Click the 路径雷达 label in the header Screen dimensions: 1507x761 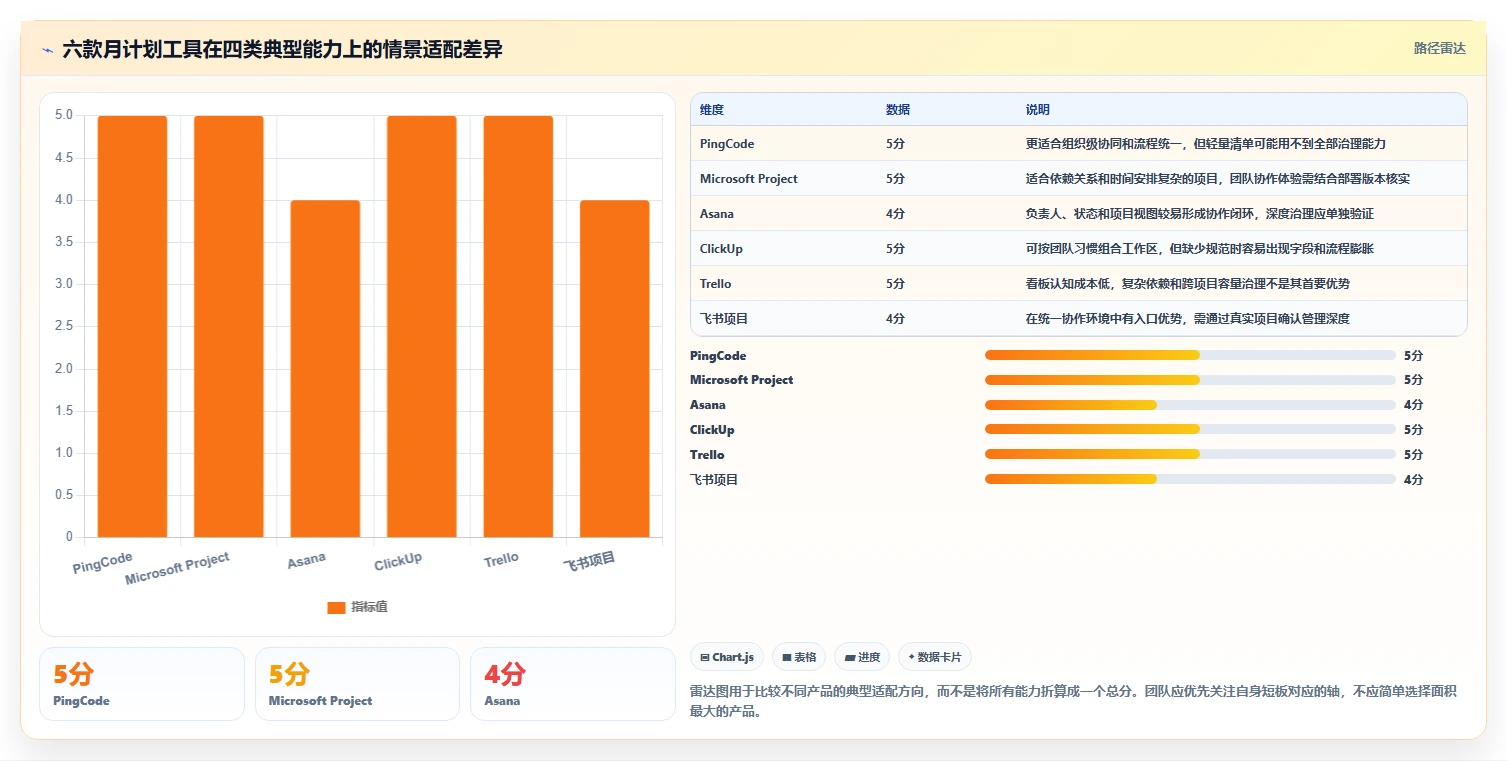click(x=1439, y=48)
